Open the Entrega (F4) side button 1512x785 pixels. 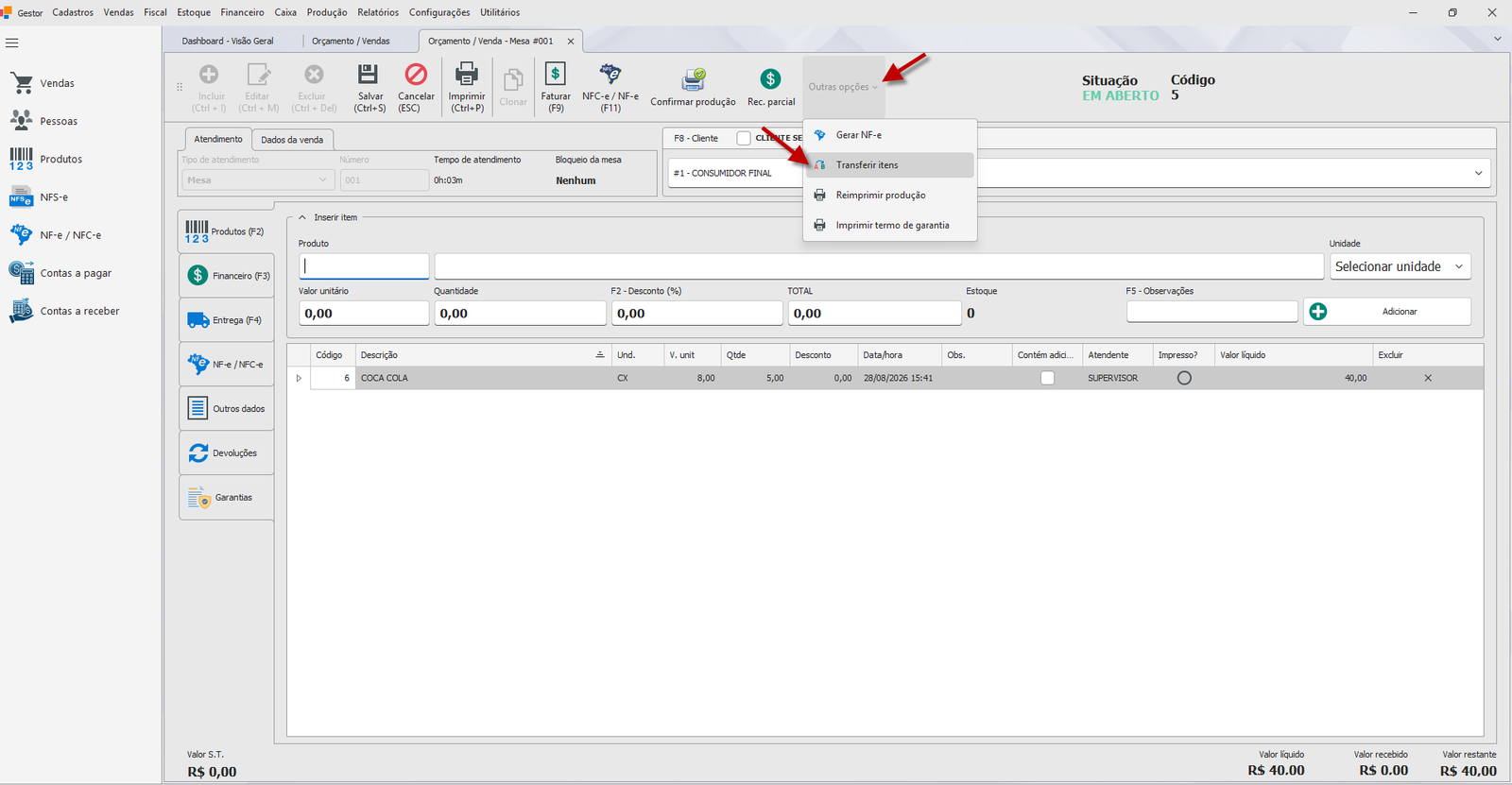(226, 320)
